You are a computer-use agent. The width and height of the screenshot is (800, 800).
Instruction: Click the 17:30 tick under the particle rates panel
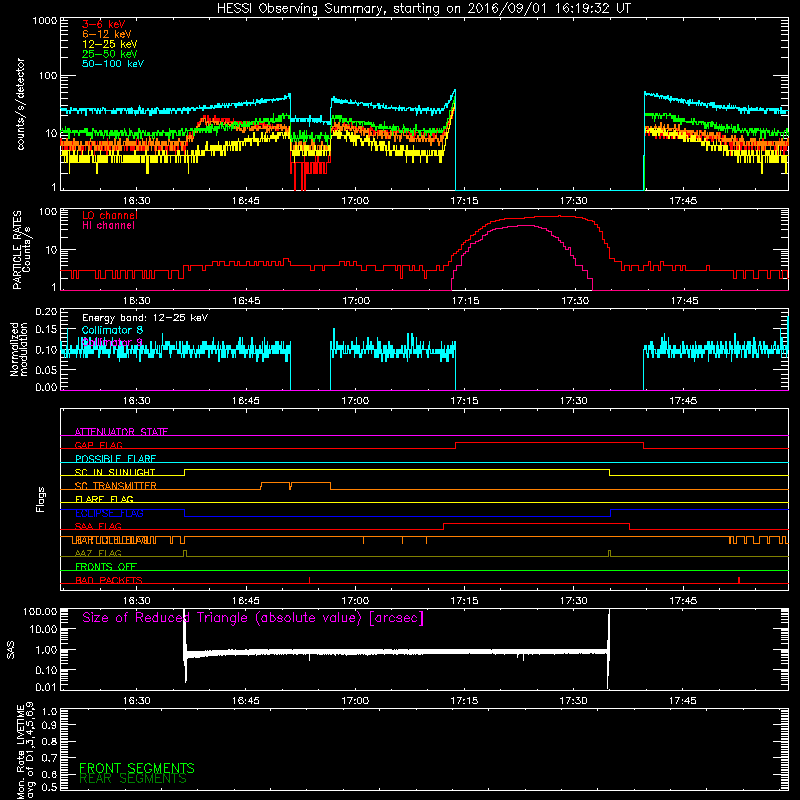575,301
